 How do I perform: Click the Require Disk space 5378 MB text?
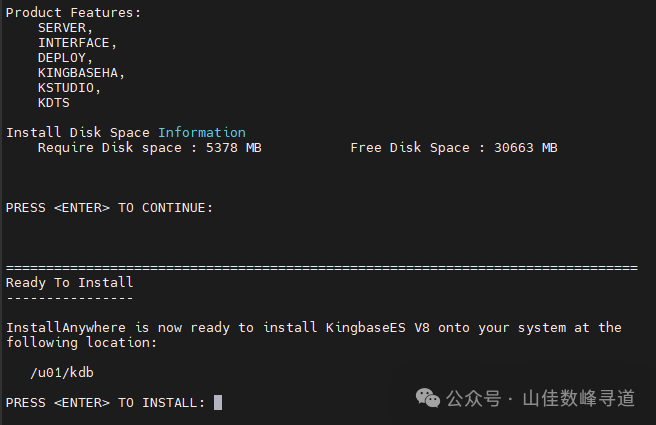pyautogui.click(x=150, y=147)
